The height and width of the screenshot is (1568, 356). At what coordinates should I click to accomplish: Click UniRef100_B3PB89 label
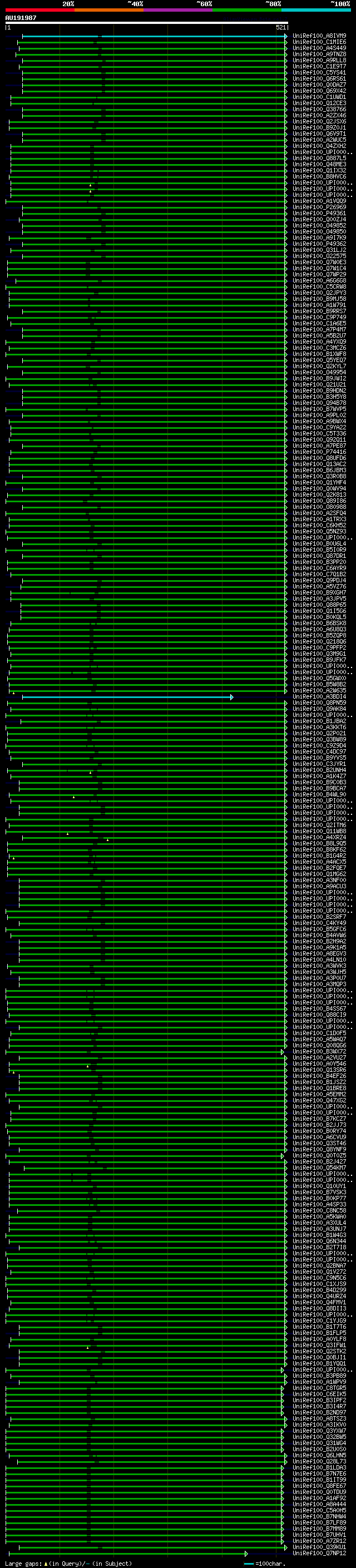[319, 1376]
